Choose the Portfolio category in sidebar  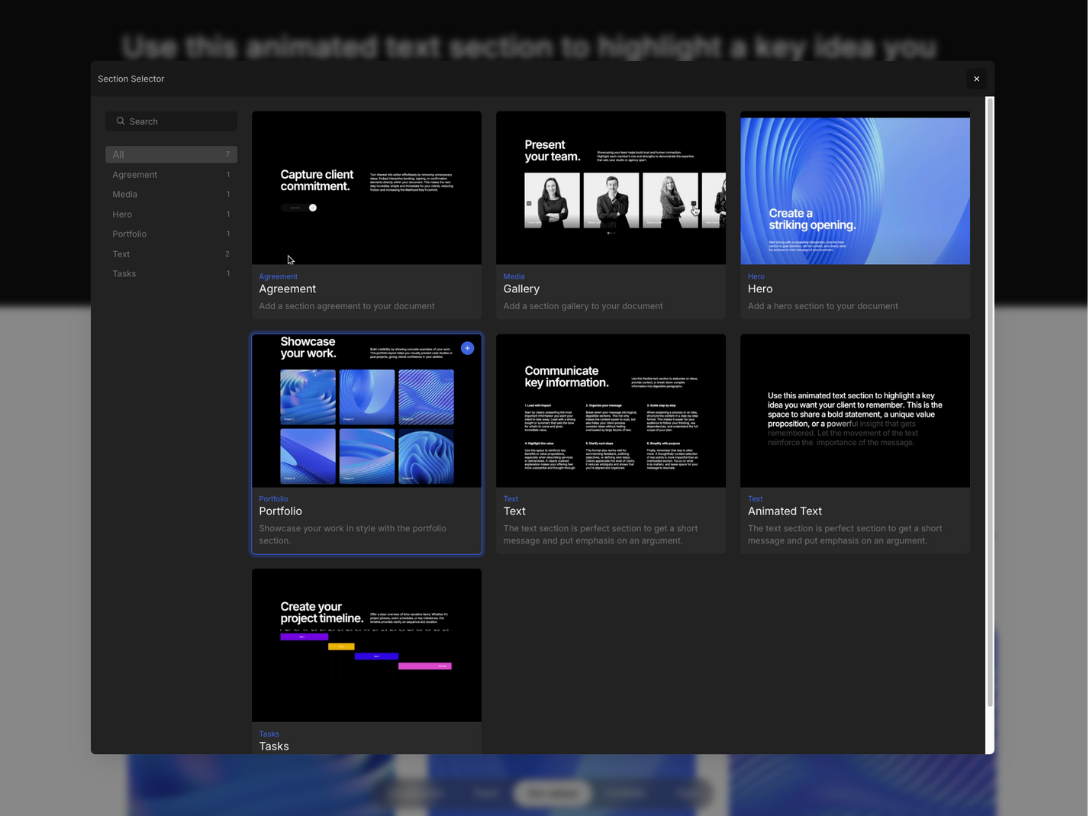[171, 234]
